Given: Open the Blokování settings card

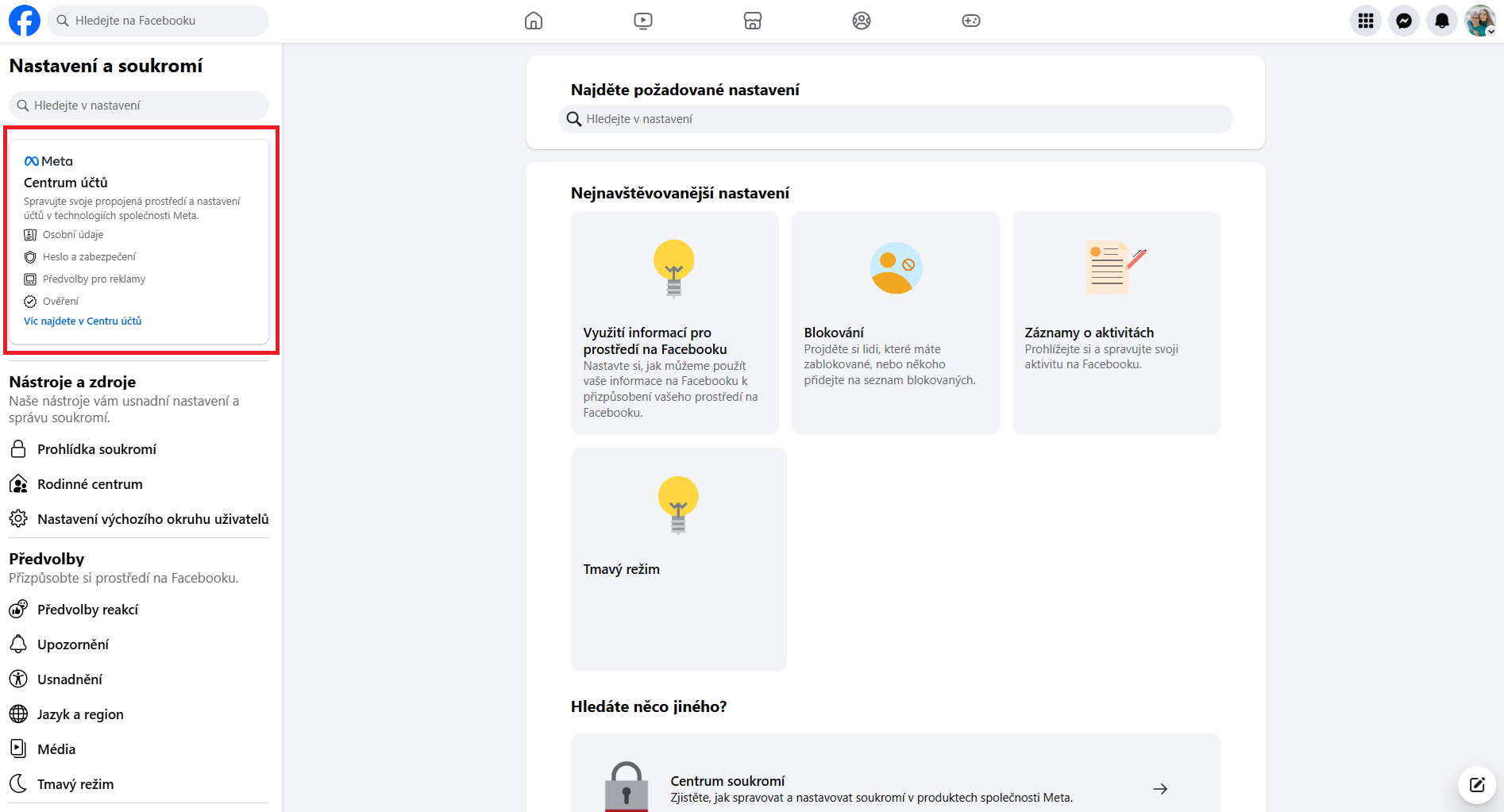Looking at the screenshot, I should pyautogui.click(x=895, y=322).
